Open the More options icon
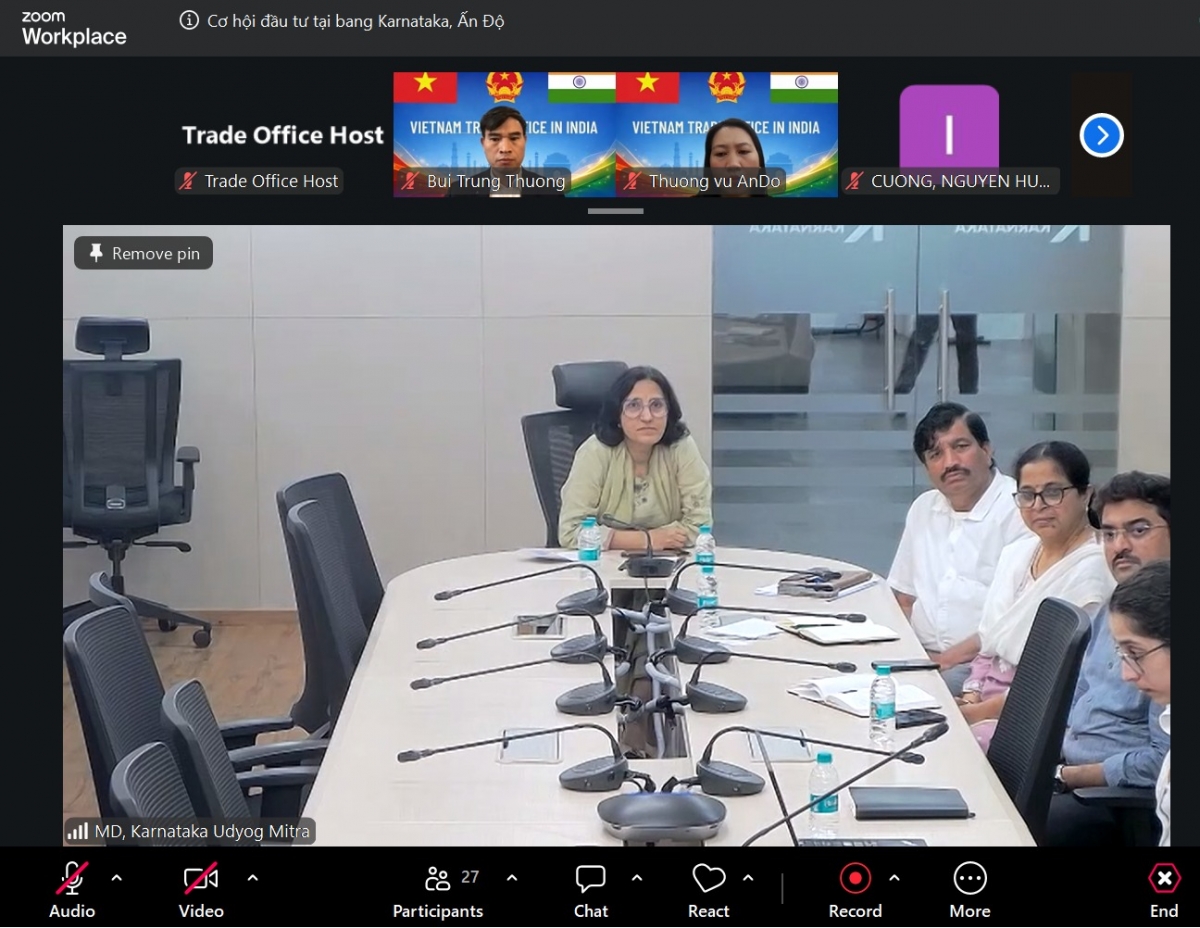The width and height of the screenshot is (1200, 928). point(969,879)
